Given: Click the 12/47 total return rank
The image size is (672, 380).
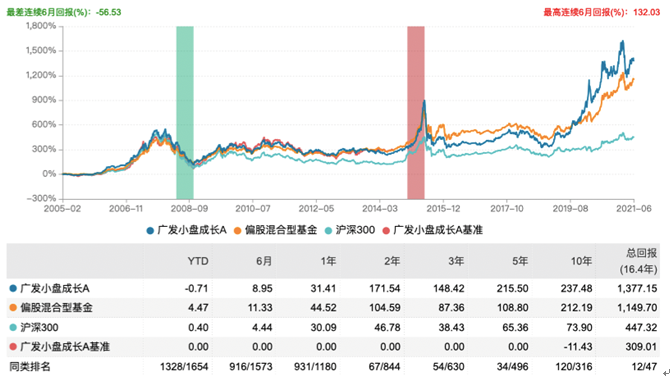Looking at the screenshot, I should click(x=644, y=367).
